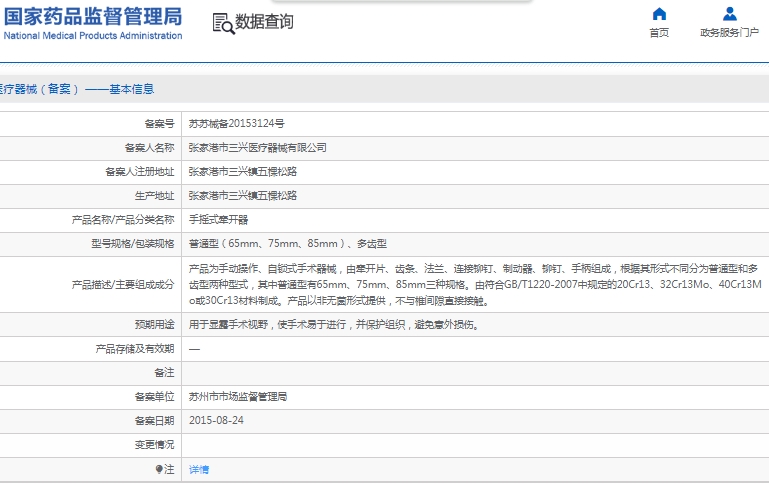Click the 型号规格/包装规格 label
Screen dimensions: 769x486
pos(133,244)
